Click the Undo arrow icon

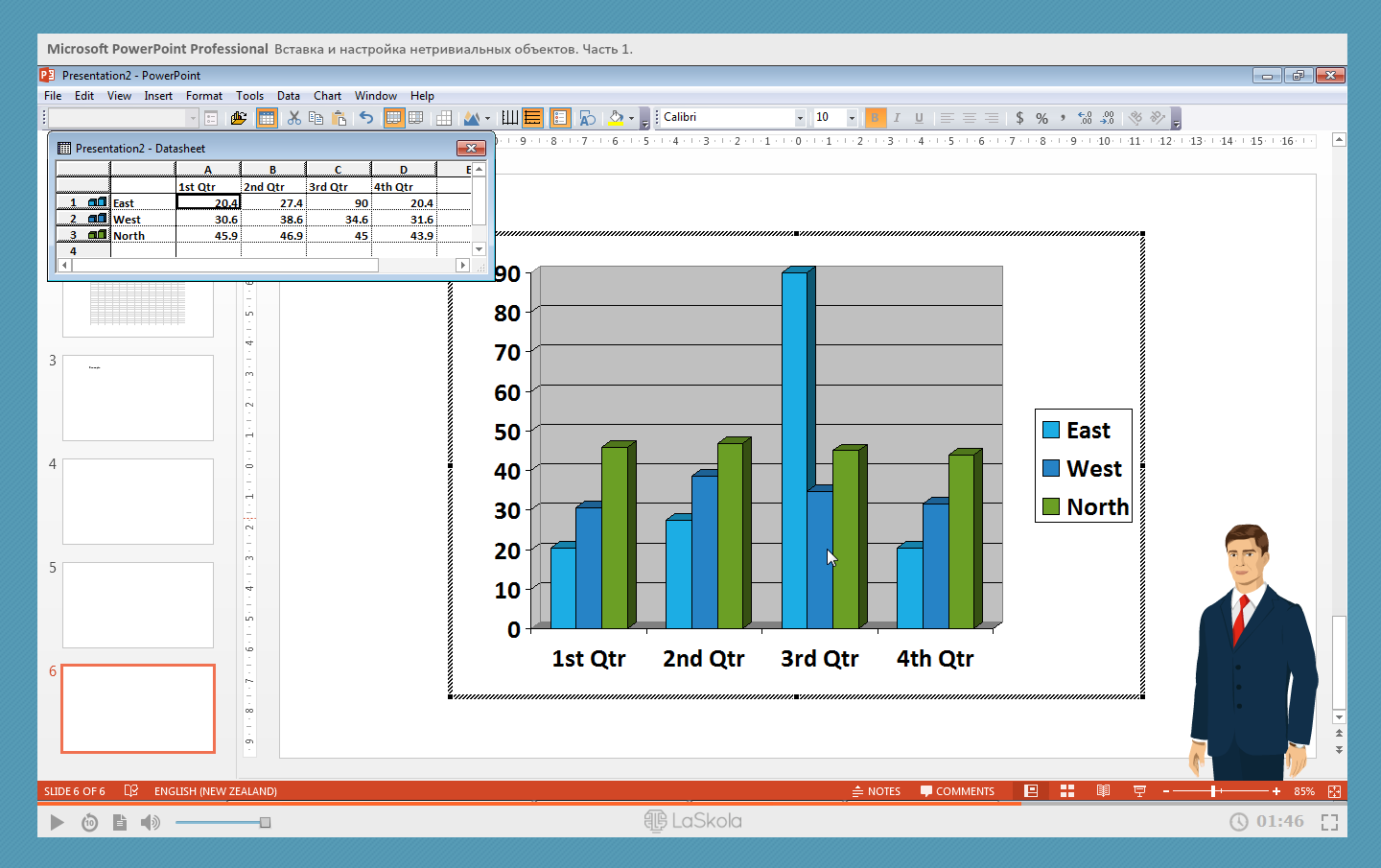366,118
